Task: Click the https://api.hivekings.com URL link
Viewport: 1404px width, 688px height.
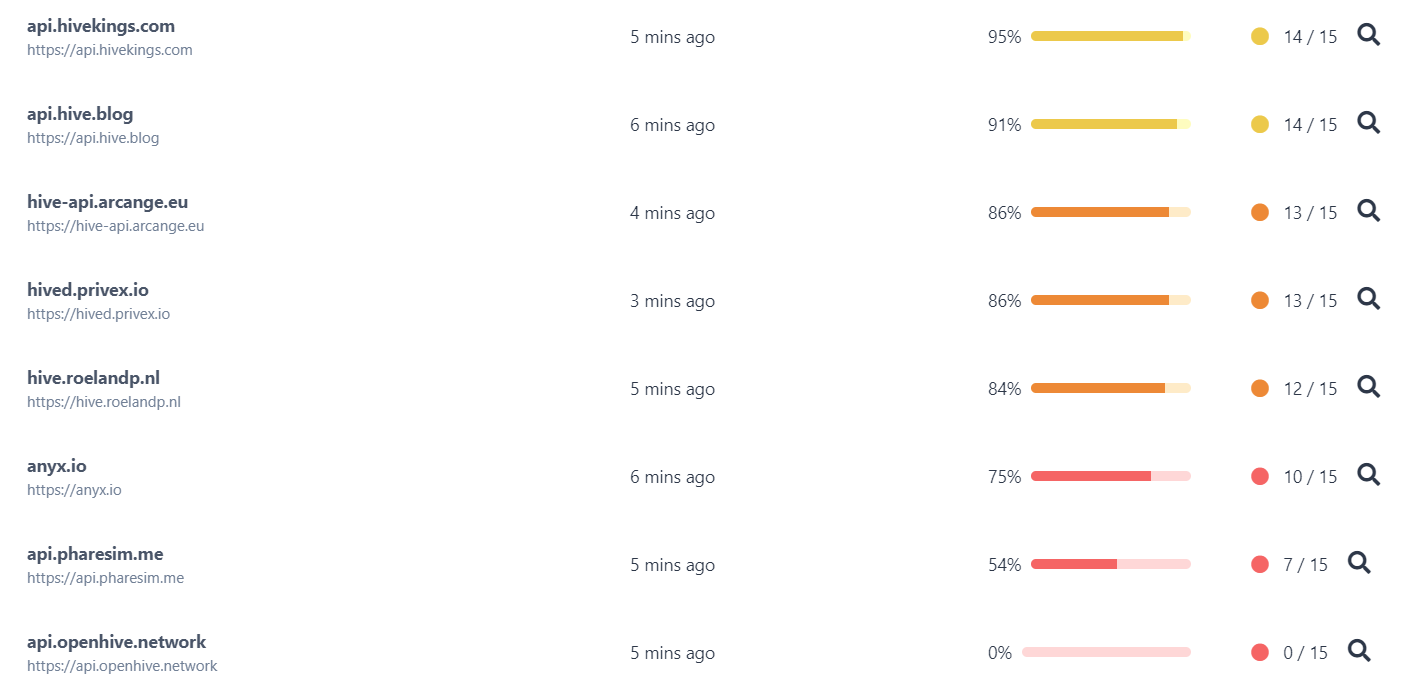Action: click(x=110, y=50)
